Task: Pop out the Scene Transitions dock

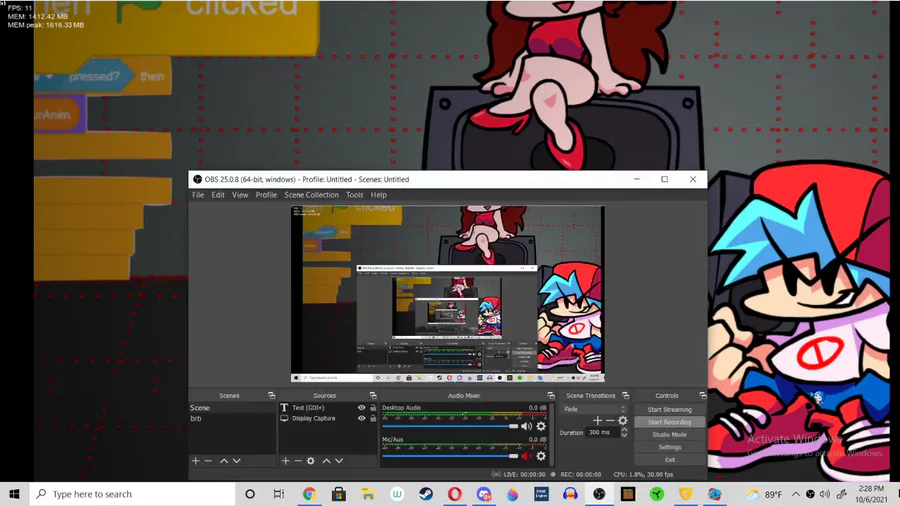Action: tap(626, 395)
